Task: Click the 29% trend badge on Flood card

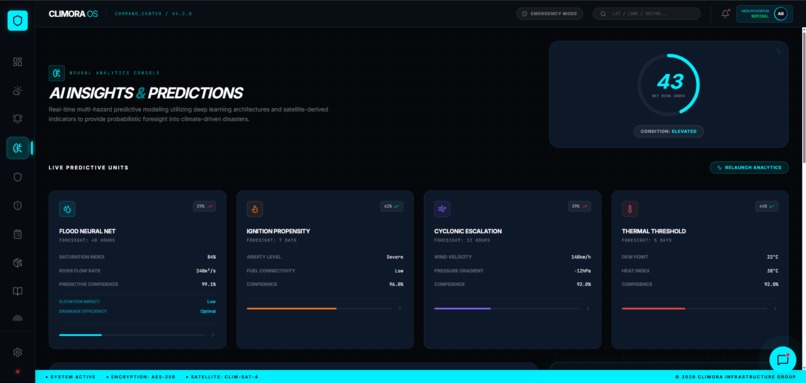Action: [x=205, y=206]
